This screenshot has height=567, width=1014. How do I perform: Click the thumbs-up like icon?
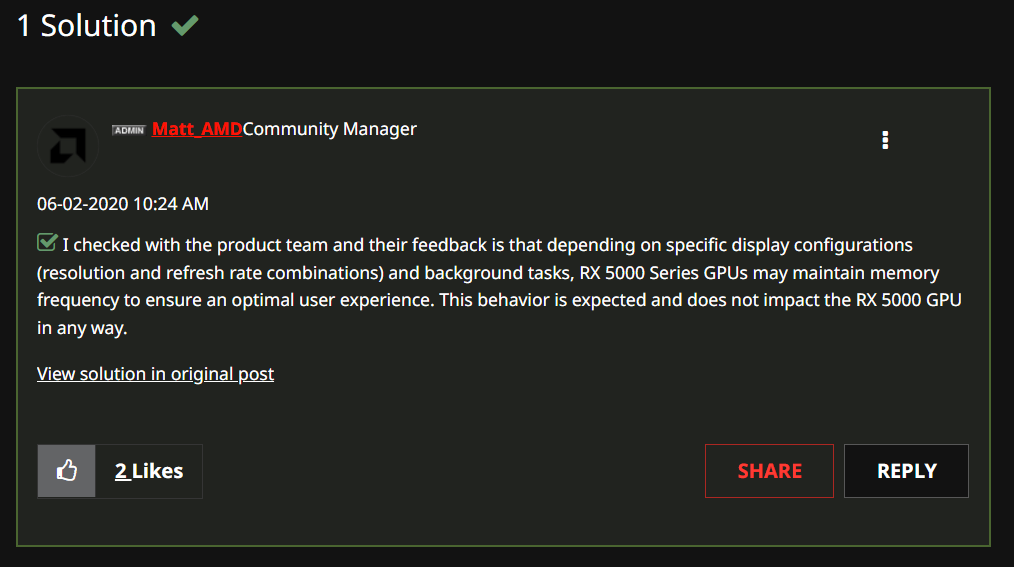(67, 471)
